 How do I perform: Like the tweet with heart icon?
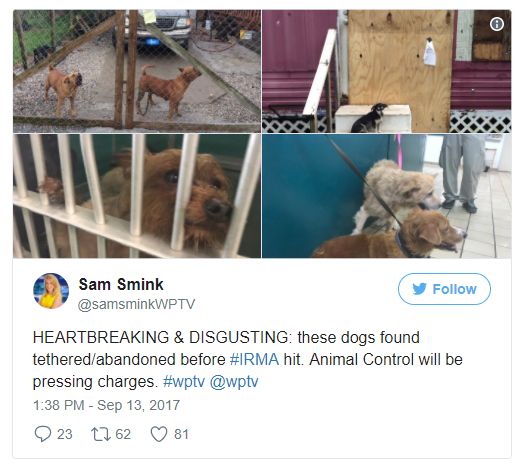click(x=158, y=434)
